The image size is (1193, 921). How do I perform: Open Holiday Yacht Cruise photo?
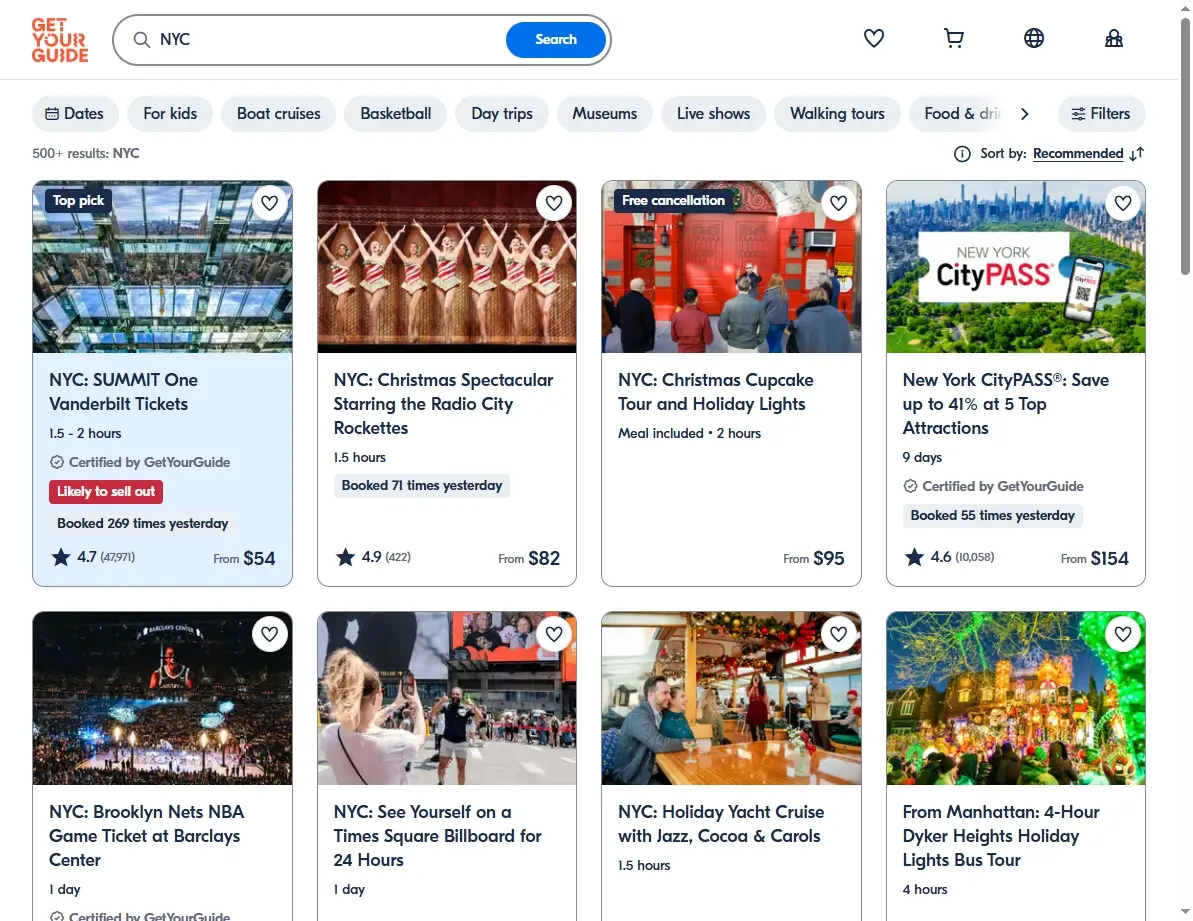731,698
